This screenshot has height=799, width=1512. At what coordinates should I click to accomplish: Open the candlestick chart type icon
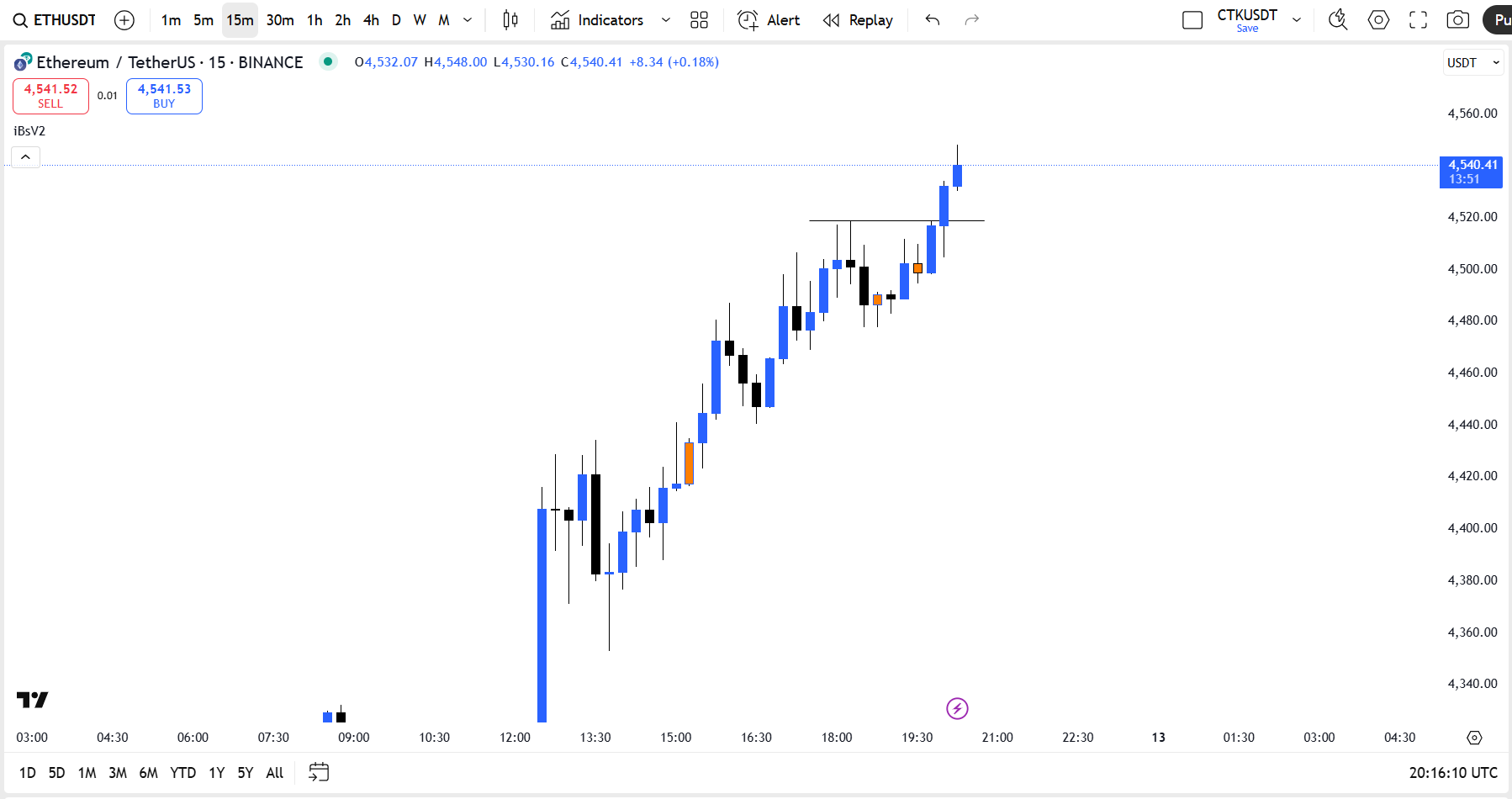click(510, 20)
